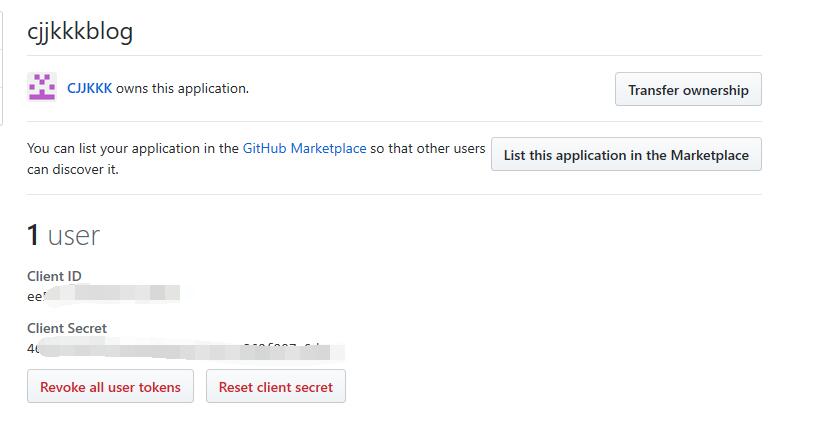
Task: Reset the client secret
Action: point(275,387)
